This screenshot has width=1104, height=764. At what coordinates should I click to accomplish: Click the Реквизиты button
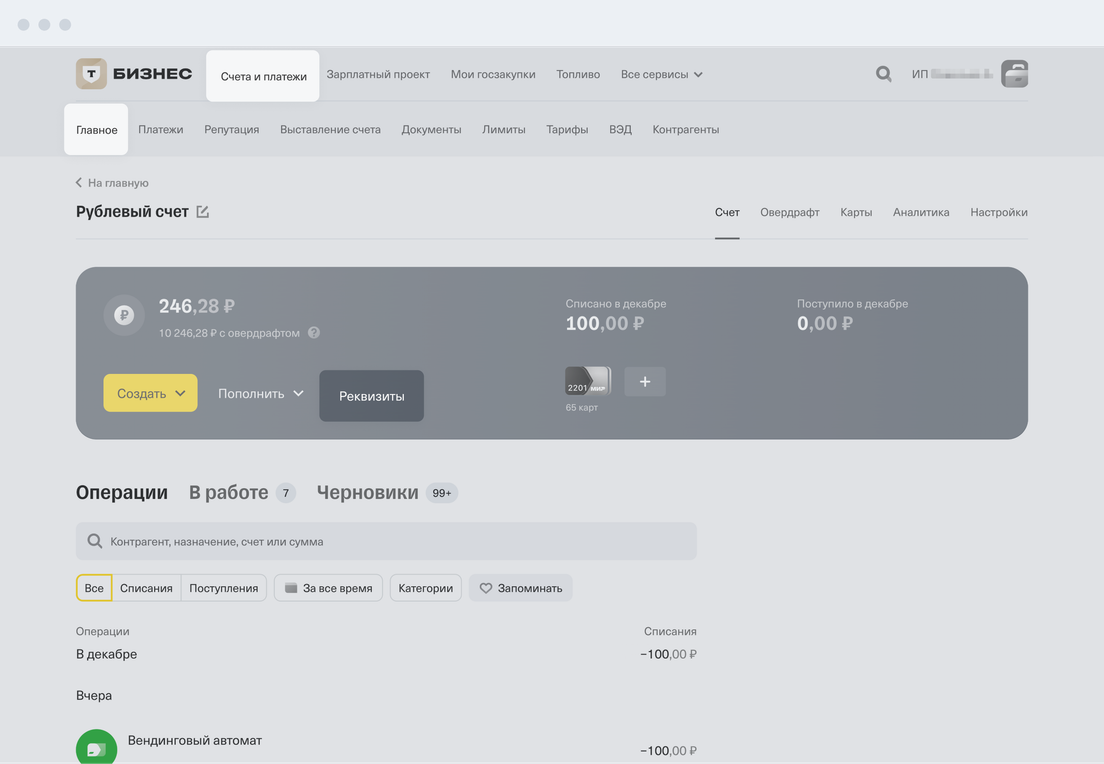click(x=371, y=396)
